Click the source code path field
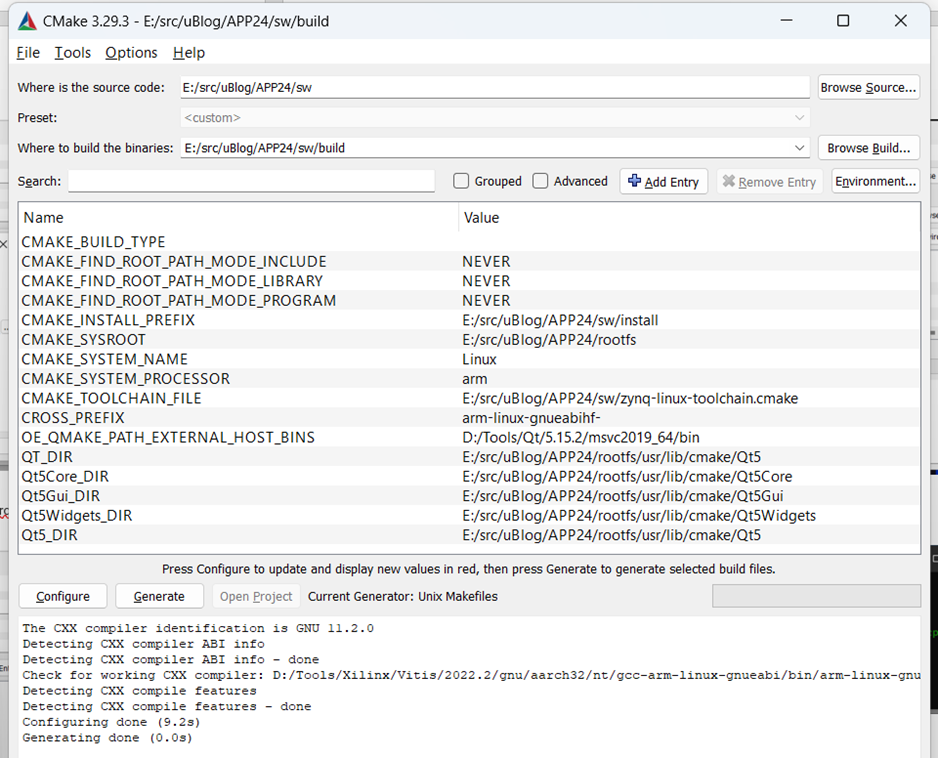 coord(495,87)
